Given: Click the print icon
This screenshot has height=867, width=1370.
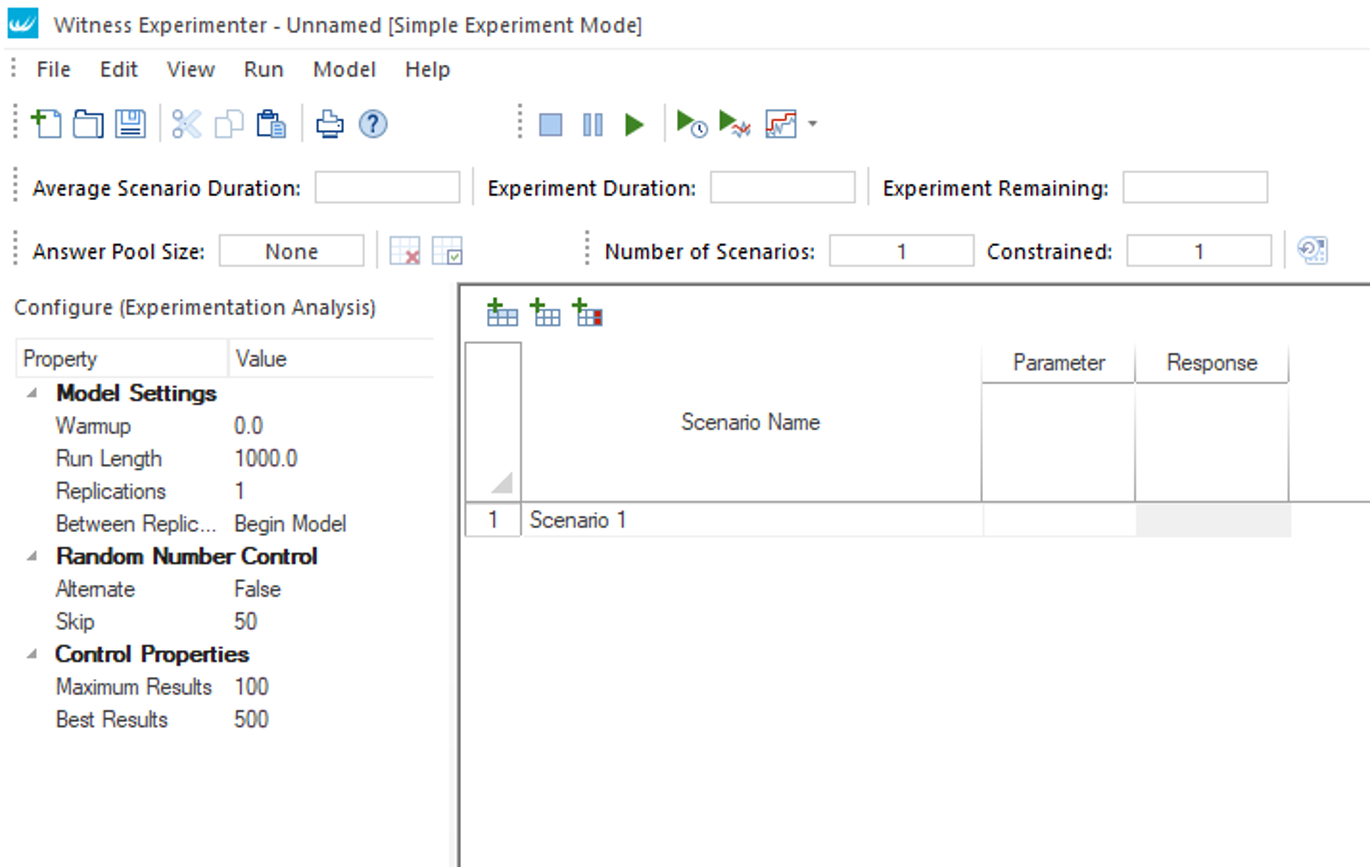Looking at the screenshot, I should [x=330, y=124].
